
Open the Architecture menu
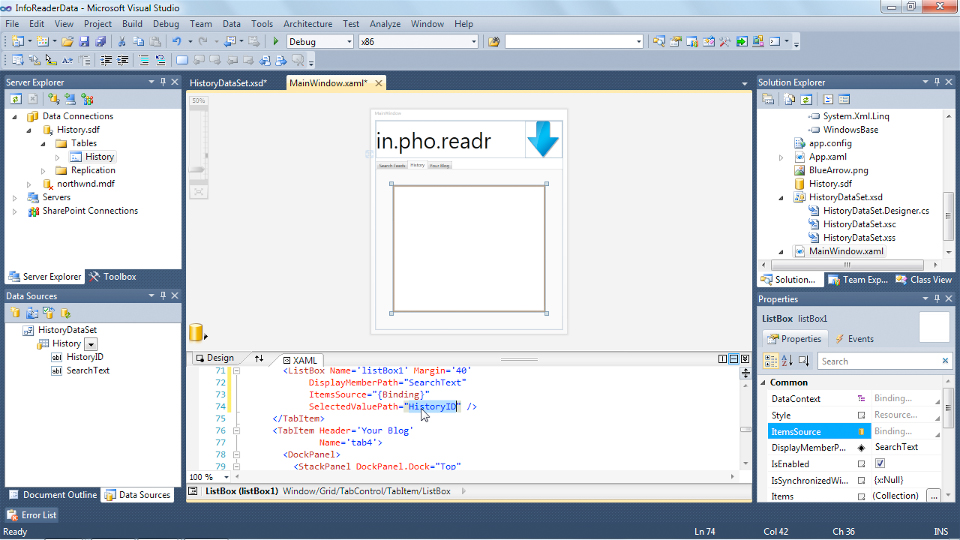tap(307, 24)
